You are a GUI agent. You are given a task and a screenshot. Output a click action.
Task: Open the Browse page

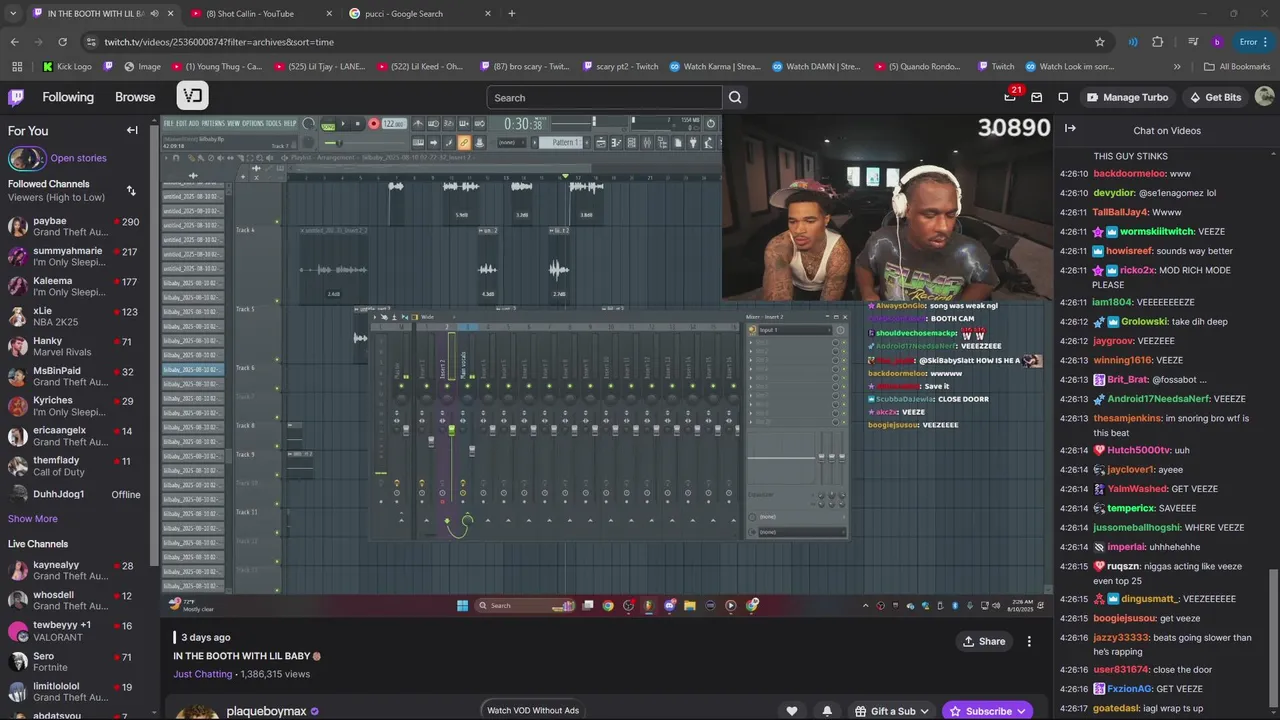135,97
